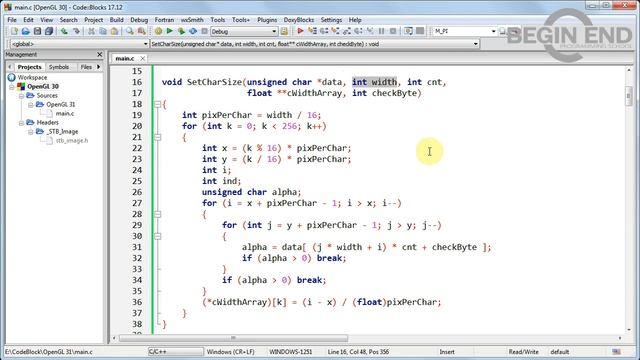Click the management tabs scroll left arrow
This screenshot has height=360, width=640.
[x=10, y=67]
